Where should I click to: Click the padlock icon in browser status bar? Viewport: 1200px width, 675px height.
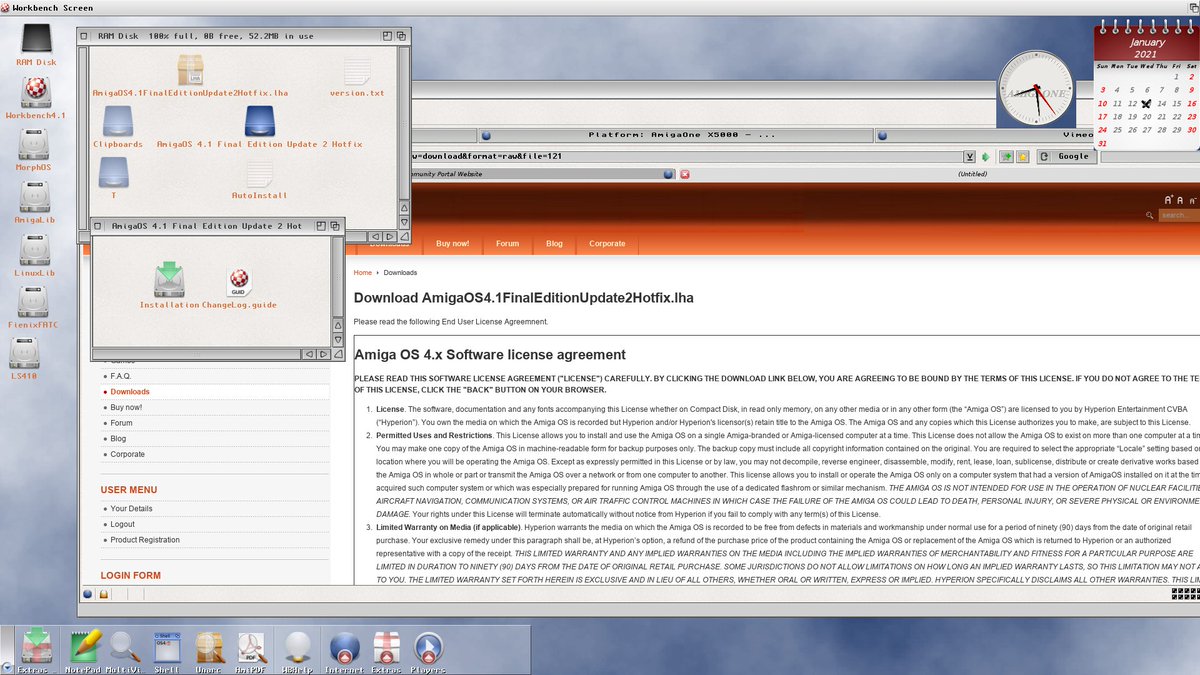click(103, 594)
